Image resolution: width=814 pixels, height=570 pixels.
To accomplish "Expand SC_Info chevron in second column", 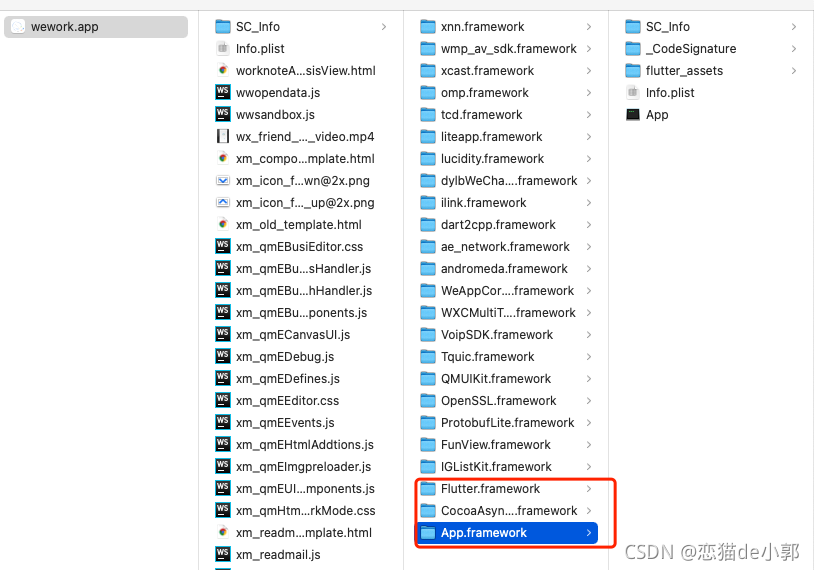I will pos(384,26).
